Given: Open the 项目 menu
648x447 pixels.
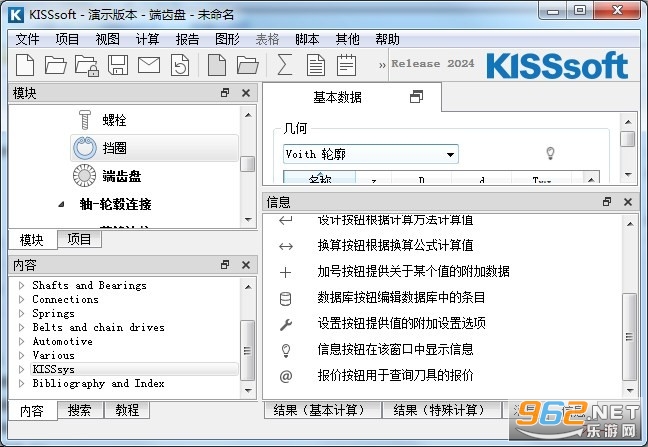Looking at the screenshot, I should coord(67,39).
